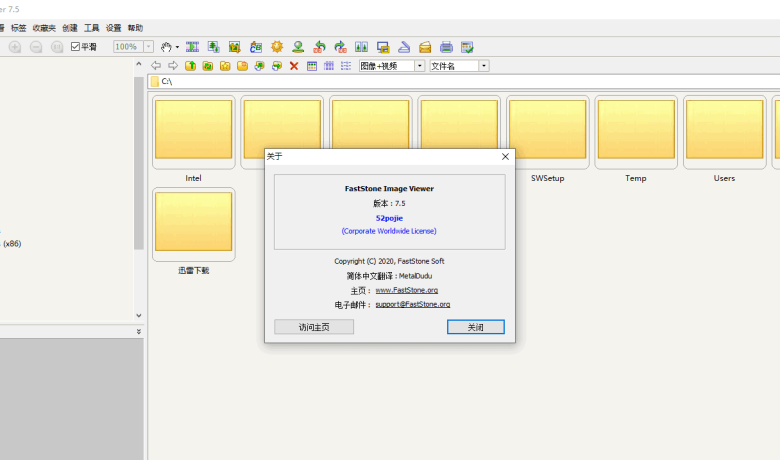780x460 pixels.
Task: Open the draw board text icon
Action: tap(256, 47)
